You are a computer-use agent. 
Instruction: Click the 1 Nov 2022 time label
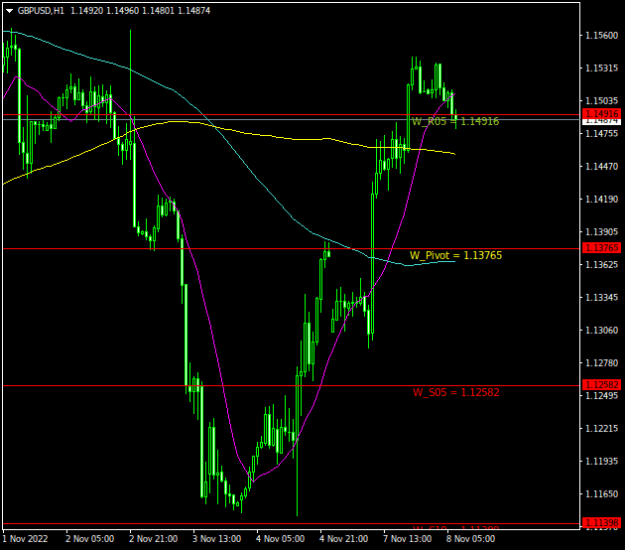click(25, 539)
